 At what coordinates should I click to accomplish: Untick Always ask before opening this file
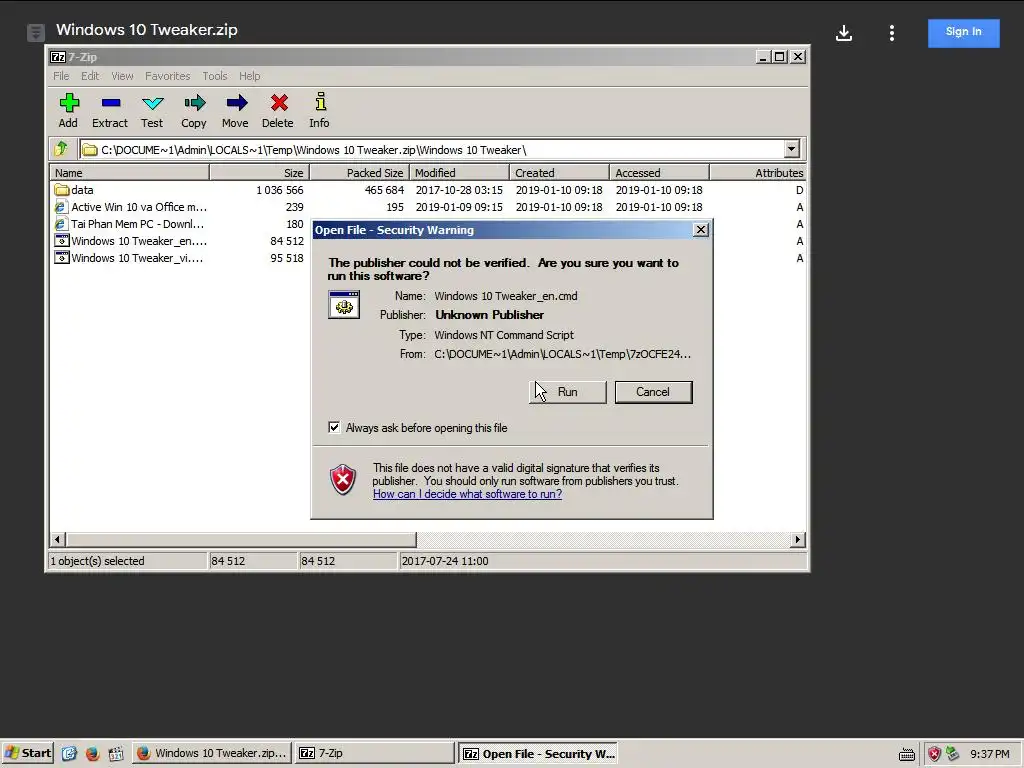click(x=334, y=427)
